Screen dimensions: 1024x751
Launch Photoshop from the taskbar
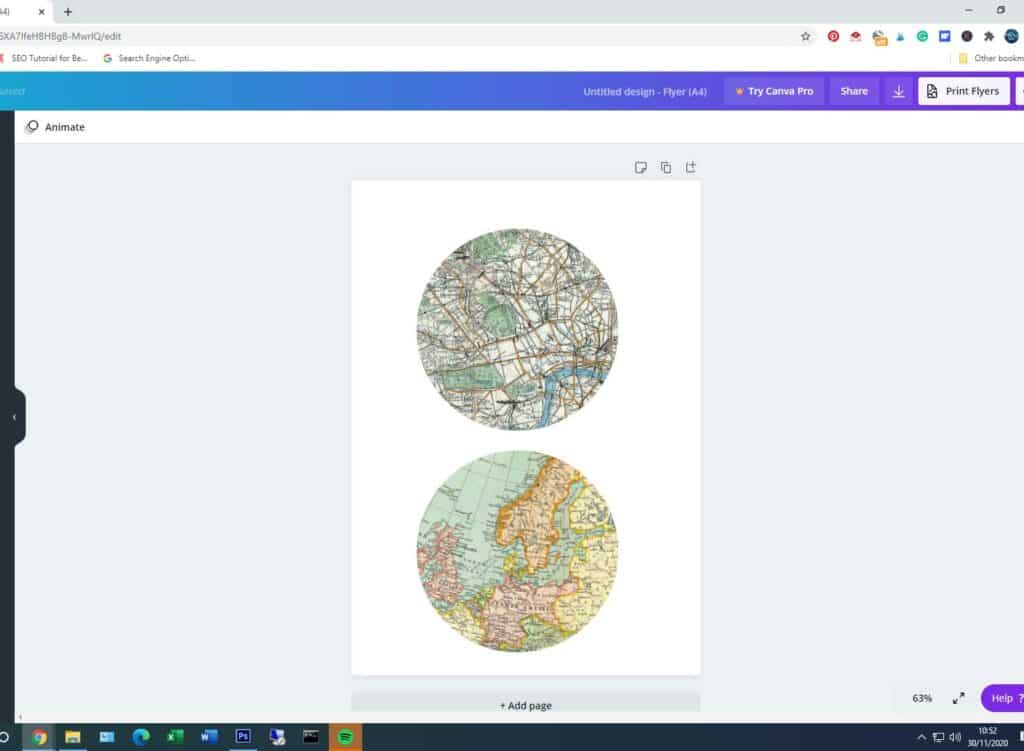pos(242,737)
